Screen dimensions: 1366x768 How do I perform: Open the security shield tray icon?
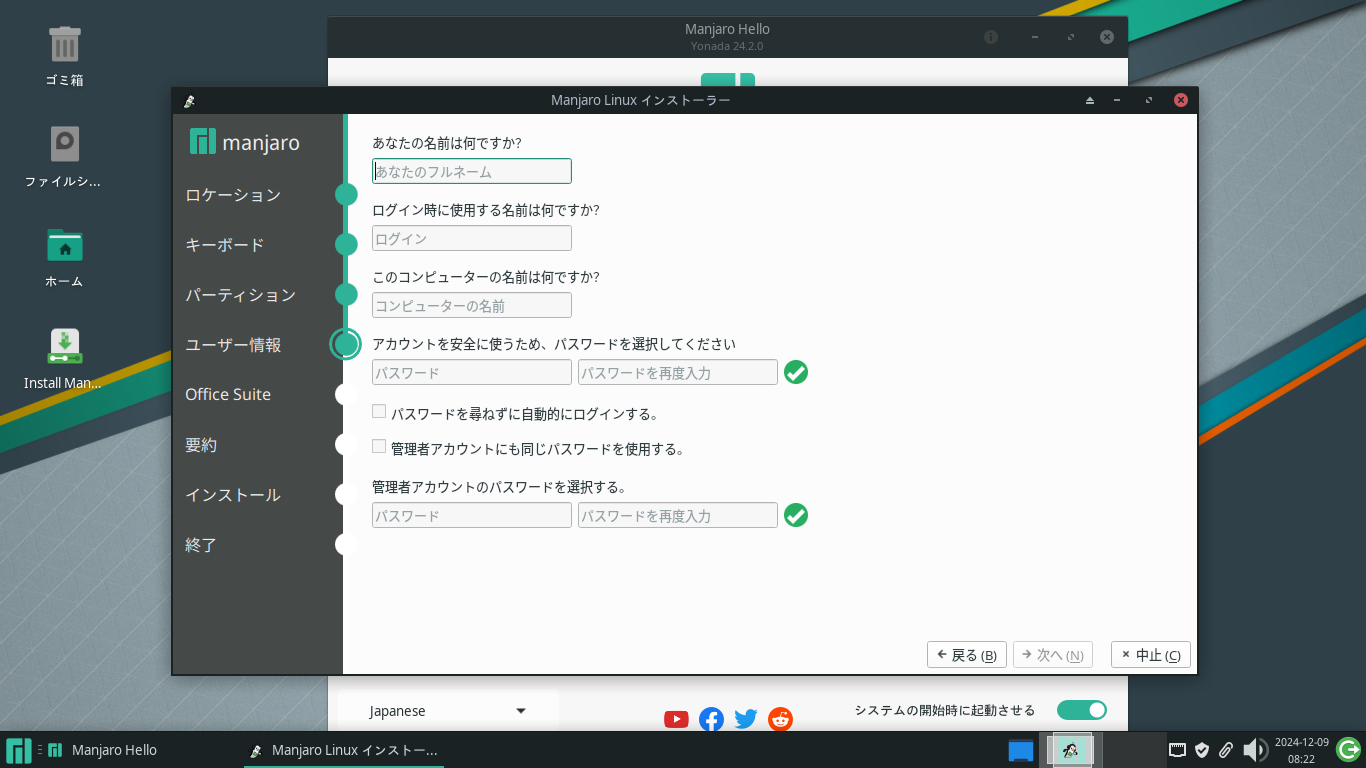coord(1202,750)
